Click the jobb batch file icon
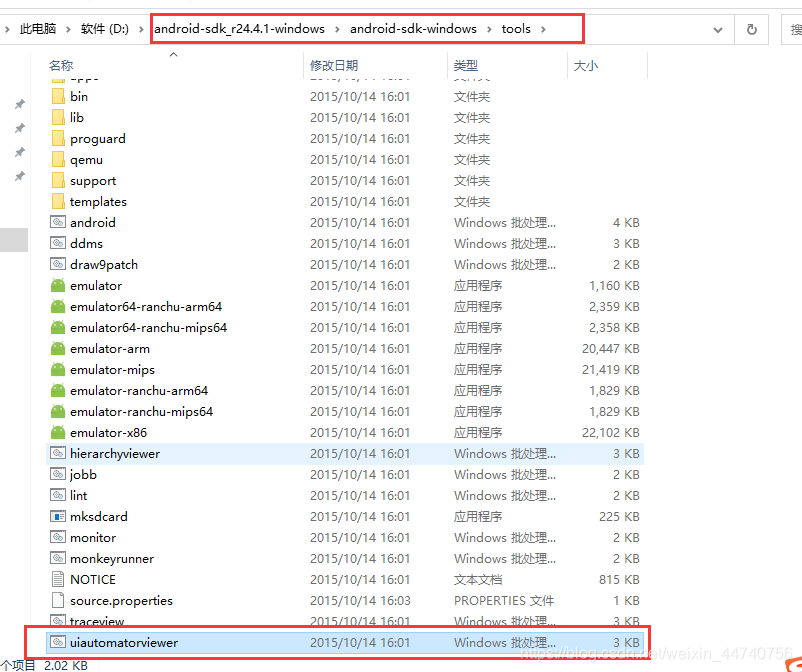 pos(58,474)
